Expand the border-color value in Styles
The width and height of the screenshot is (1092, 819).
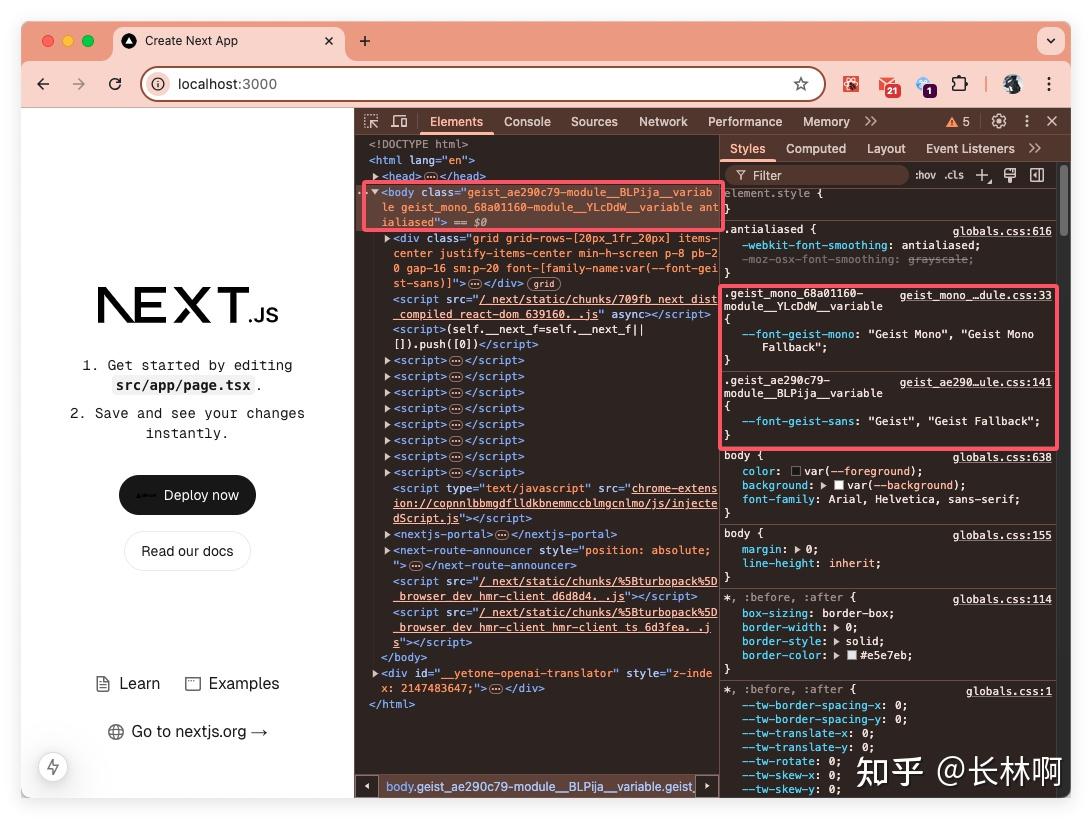click(x=837, y=655)
